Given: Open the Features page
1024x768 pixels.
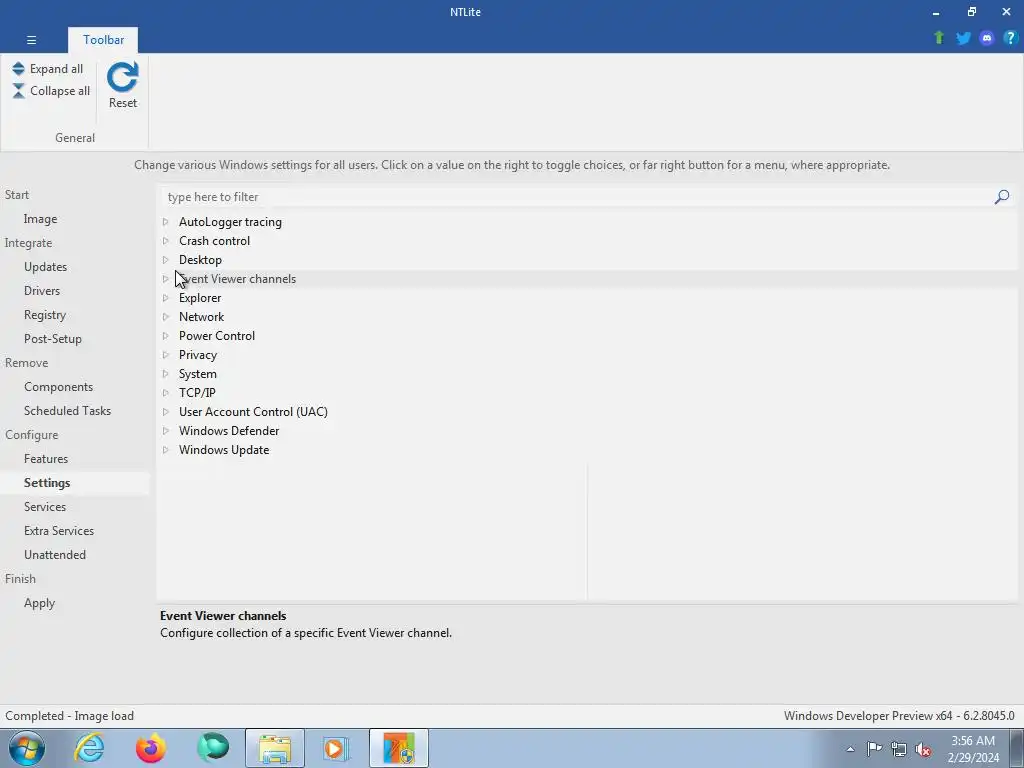Looking at the screenshot, I should [x=46, y=458].
